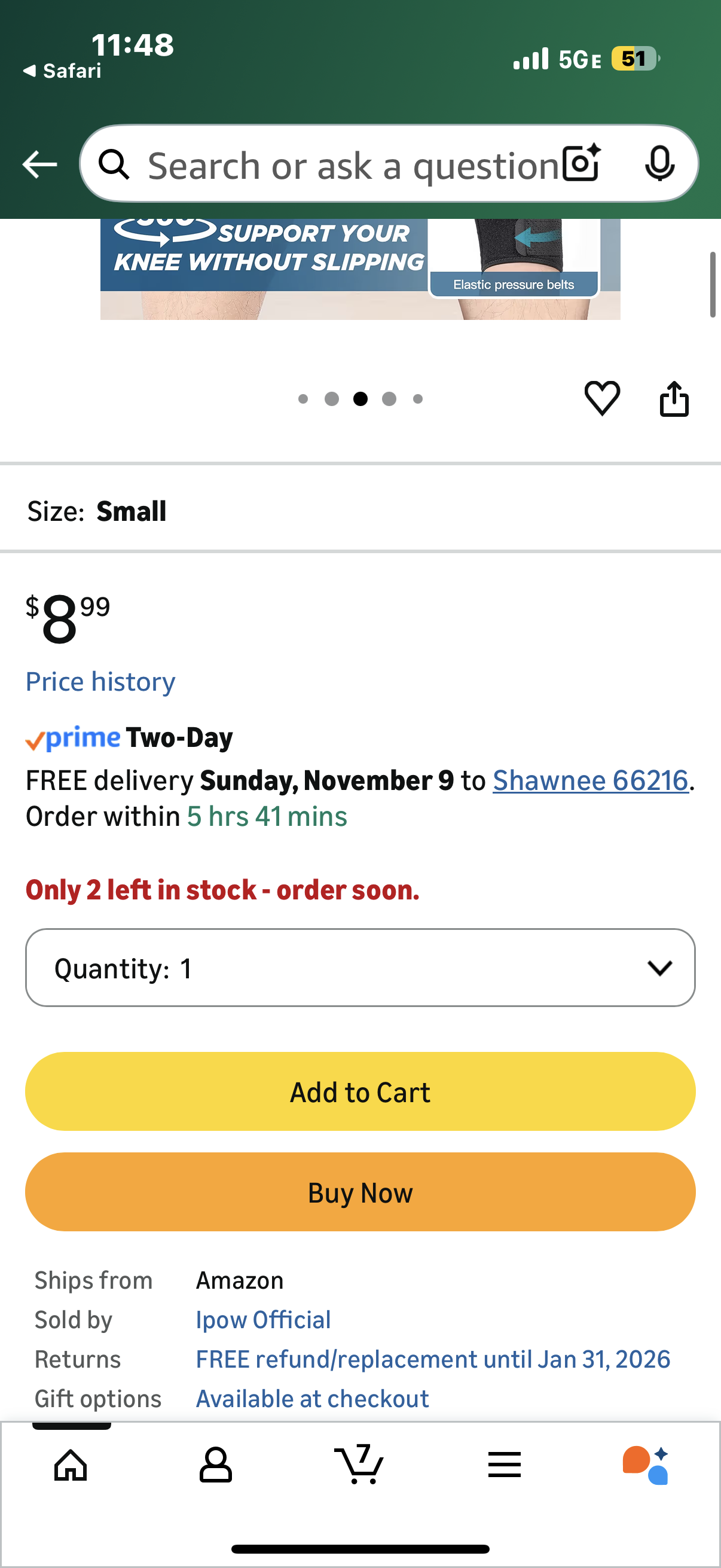
Task: Open camera lens search icon
Action: pyautogui.click(x=581, y=163)
